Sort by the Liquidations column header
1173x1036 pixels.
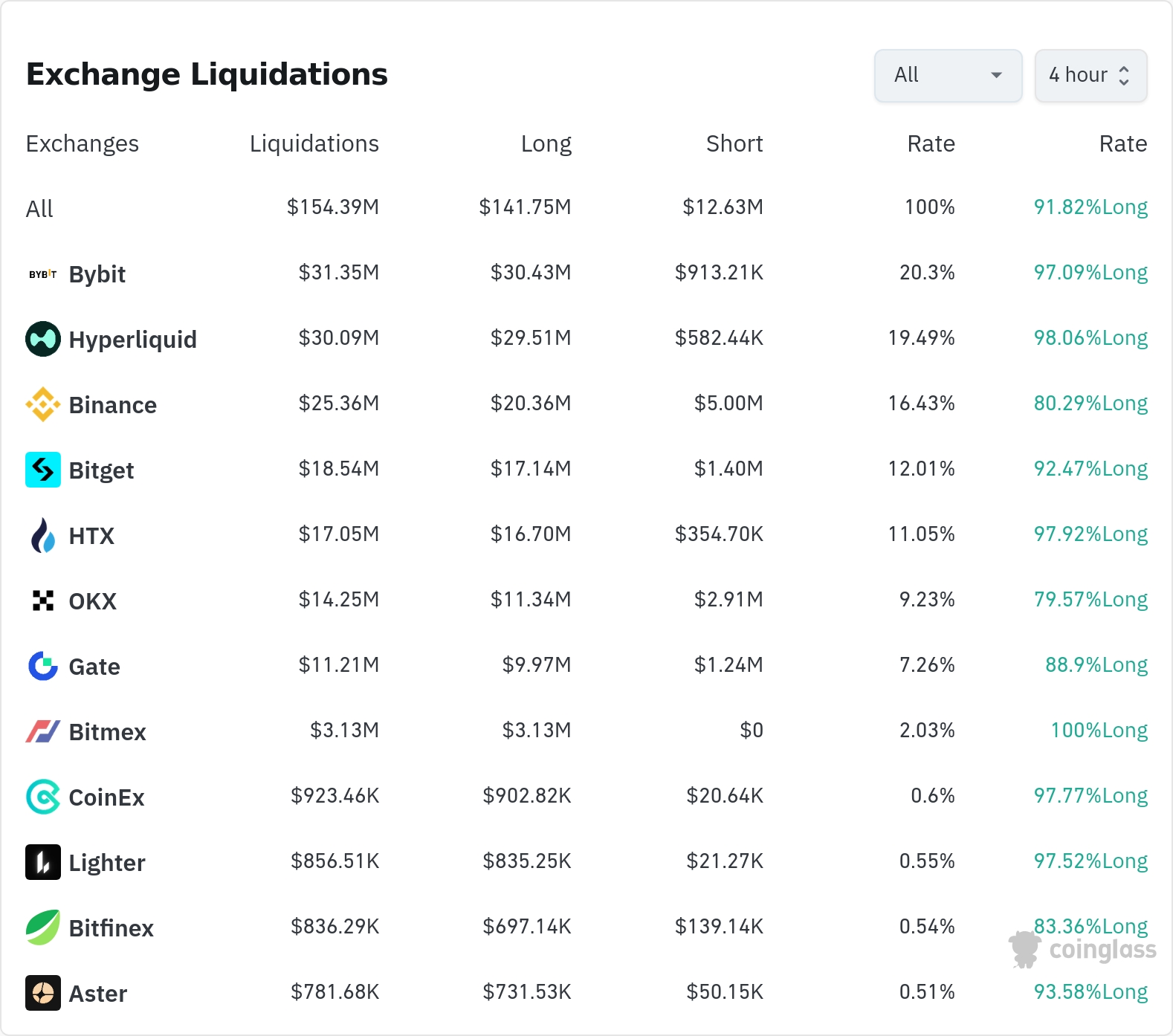coord(314,143)
